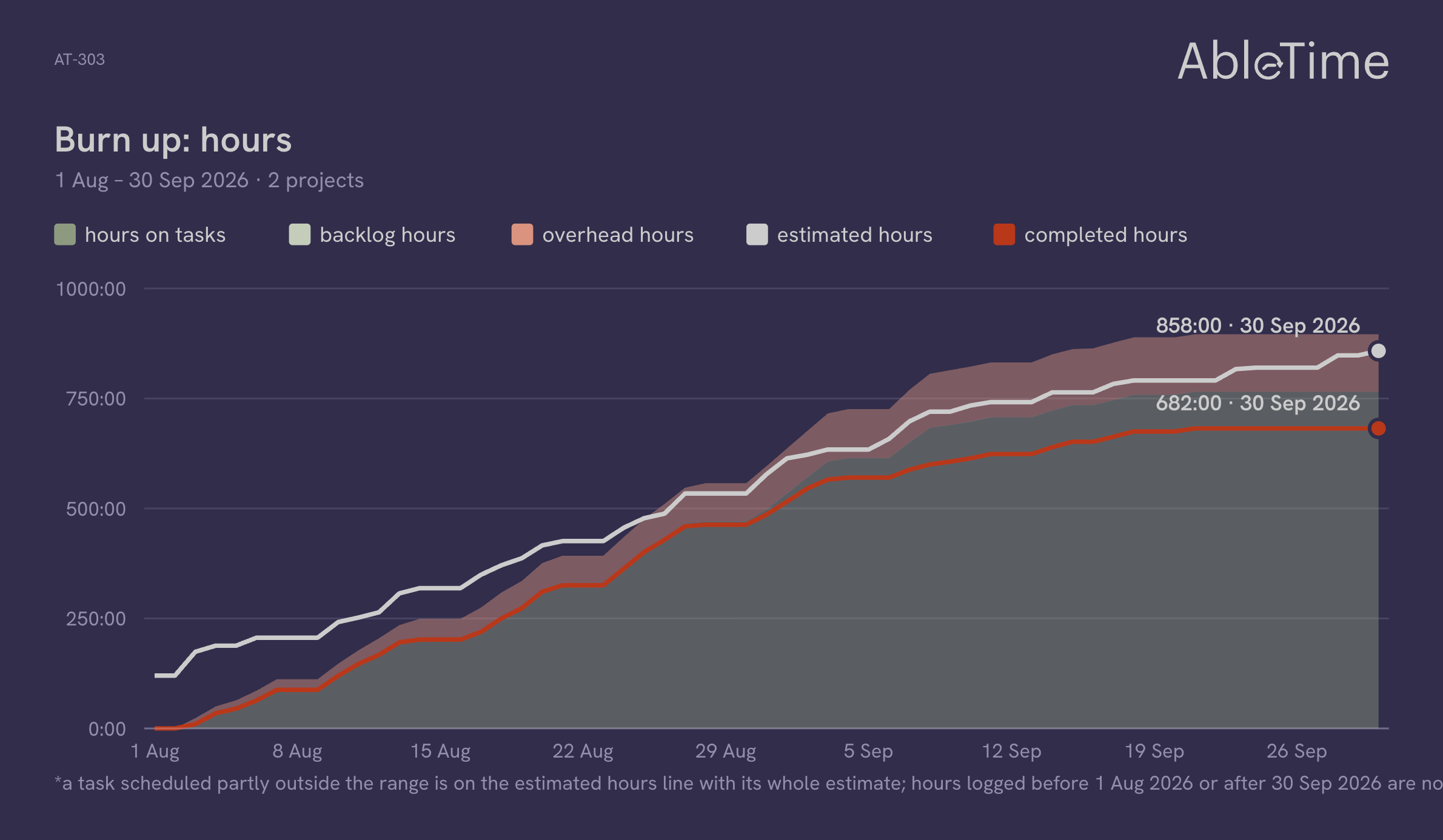This screenshot has width=1443, height=840.
Task: Click the 1000:00 y-axis label
Action: pos(91,289)
